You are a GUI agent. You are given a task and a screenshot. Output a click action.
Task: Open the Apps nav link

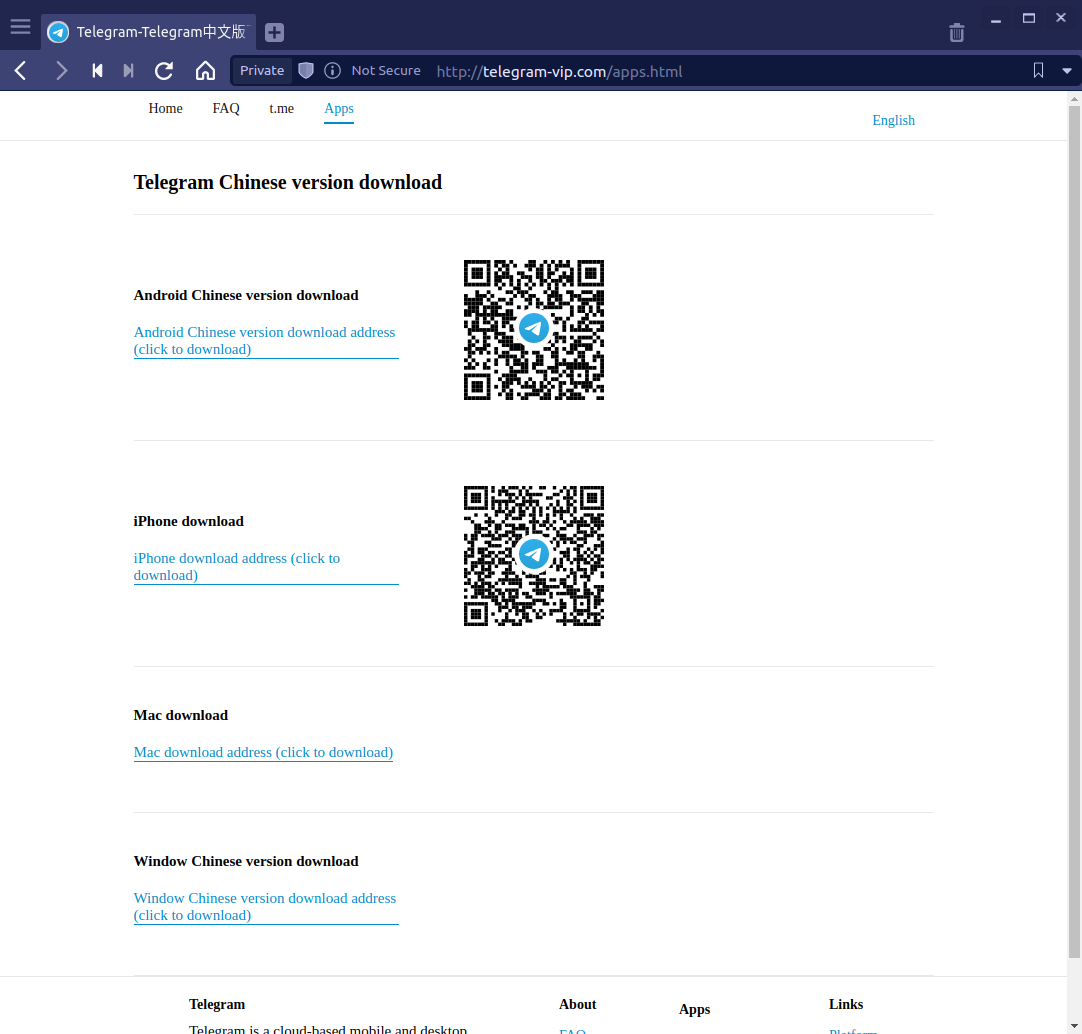(339, 108)
